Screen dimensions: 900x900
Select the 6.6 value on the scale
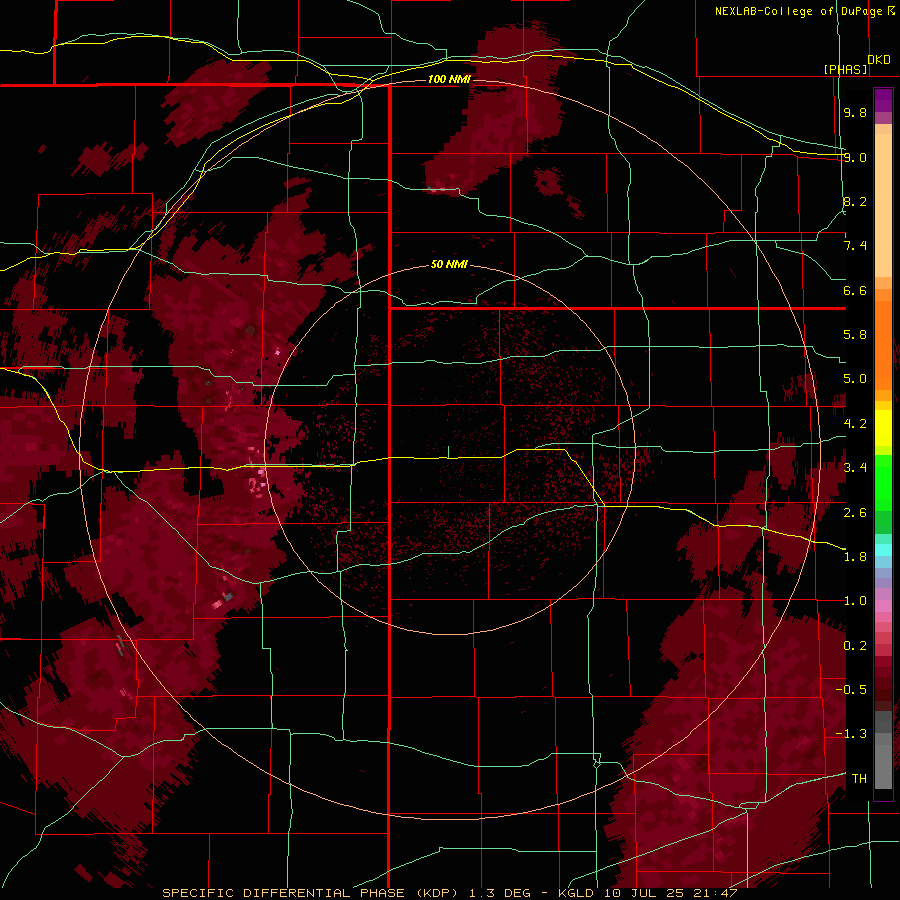(855, 290)
